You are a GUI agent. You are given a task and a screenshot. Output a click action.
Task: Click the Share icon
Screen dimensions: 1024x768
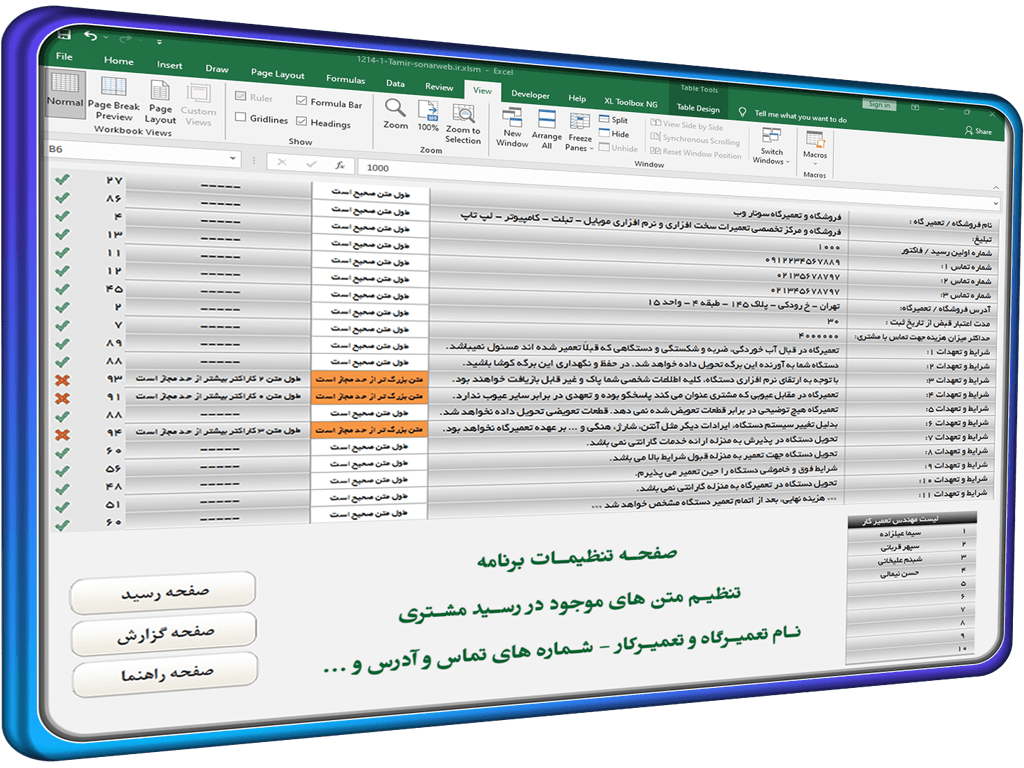pos(978,131)
